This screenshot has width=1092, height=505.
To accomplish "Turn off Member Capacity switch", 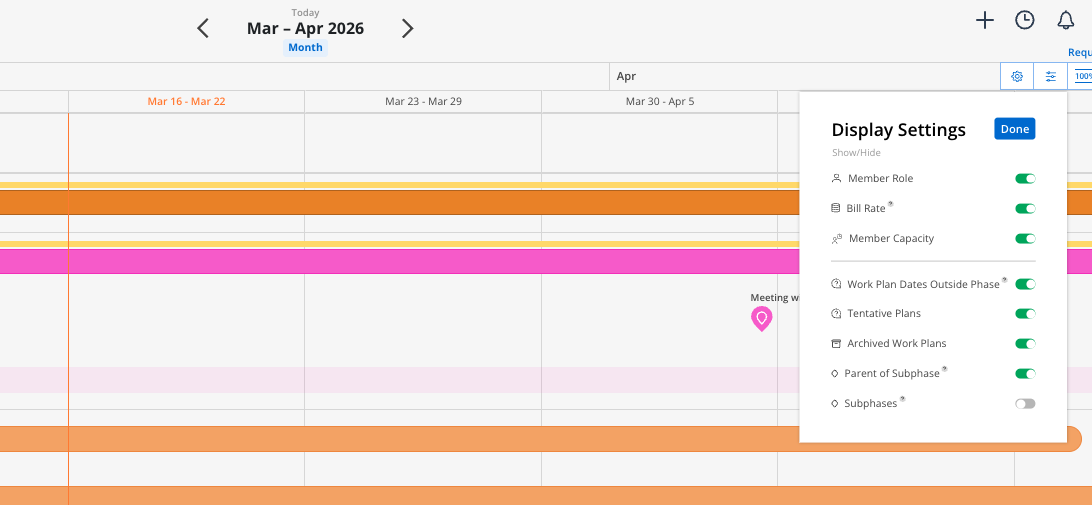I will click(x=1025, y=239).
